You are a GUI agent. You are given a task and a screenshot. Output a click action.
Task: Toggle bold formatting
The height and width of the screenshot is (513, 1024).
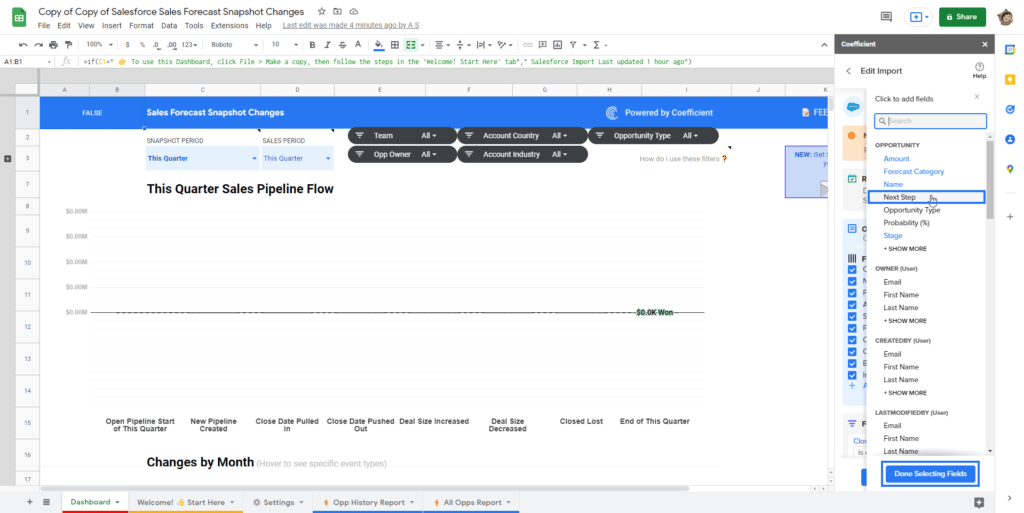[312, 44]
